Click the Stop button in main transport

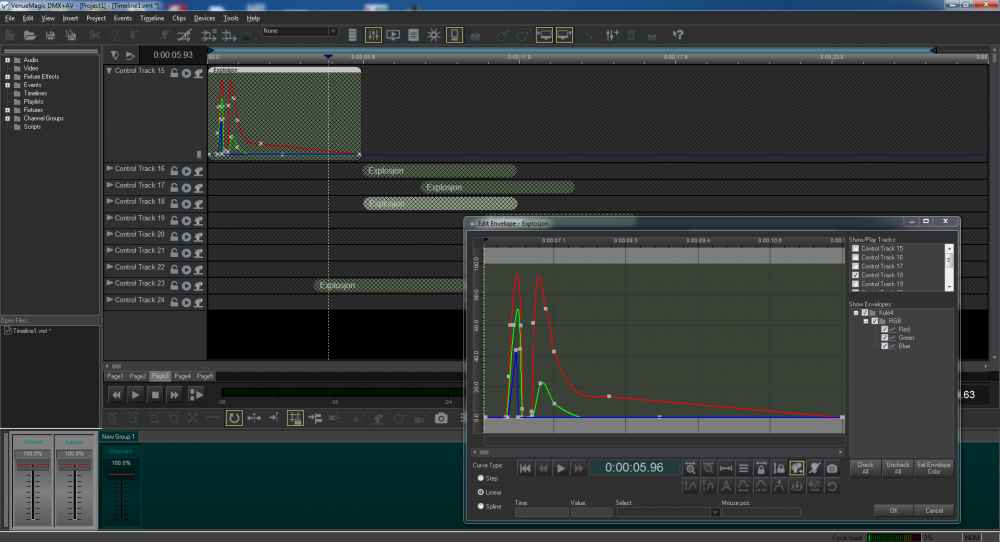[x=155, y=395]
